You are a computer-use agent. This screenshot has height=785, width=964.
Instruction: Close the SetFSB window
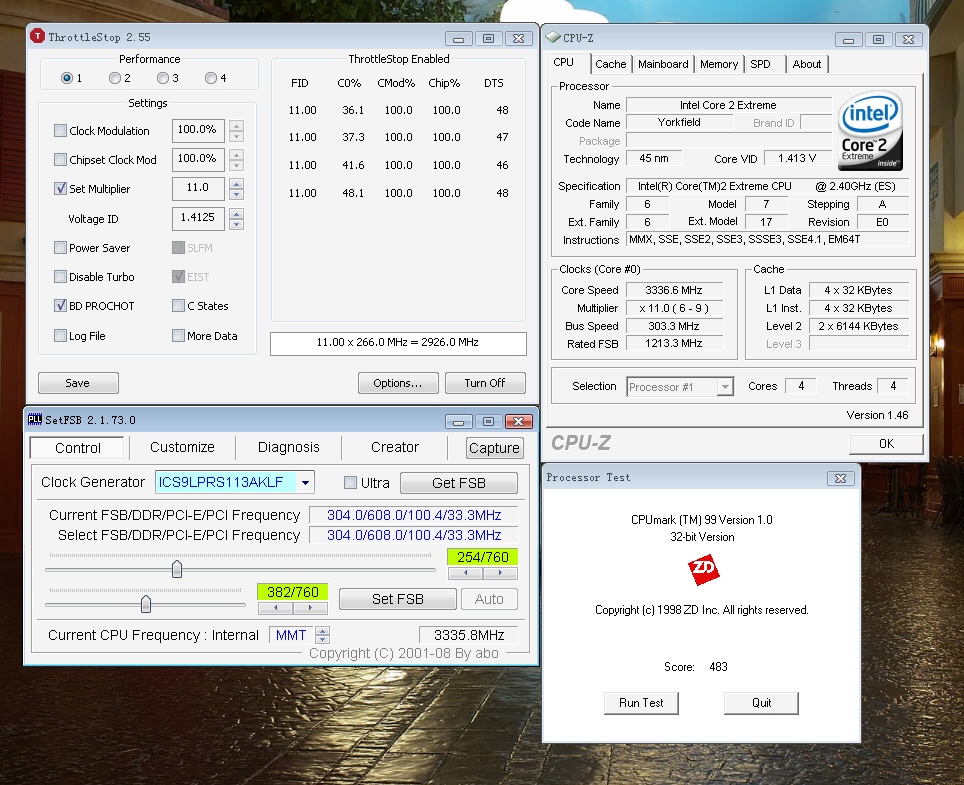[518, 421]
